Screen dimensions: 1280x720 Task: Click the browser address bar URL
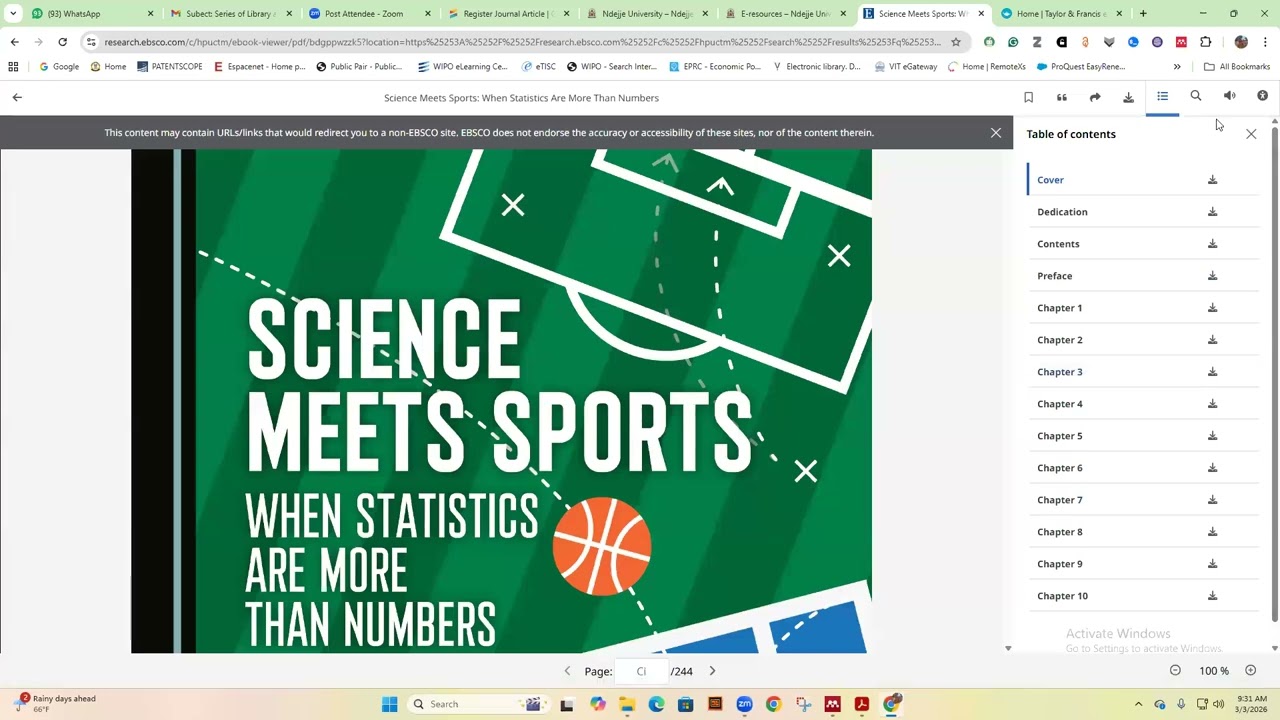pyautogui.click(x=523, y=42)
